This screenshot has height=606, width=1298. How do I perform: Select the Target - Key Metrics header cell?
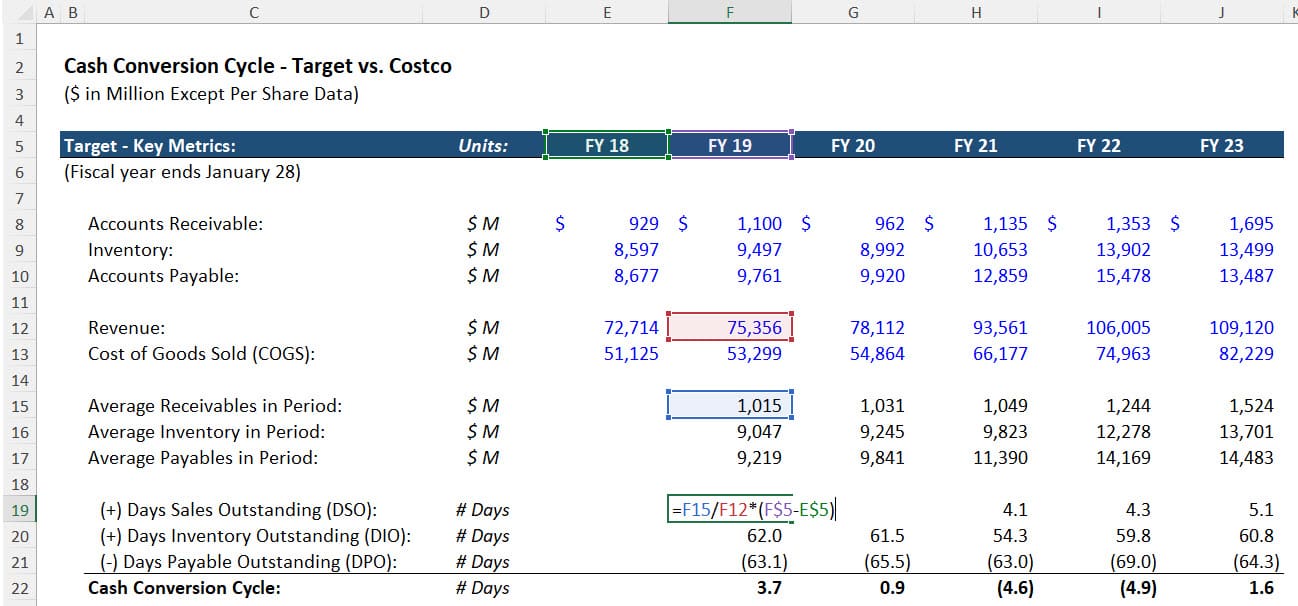click(x=150, y=145)
